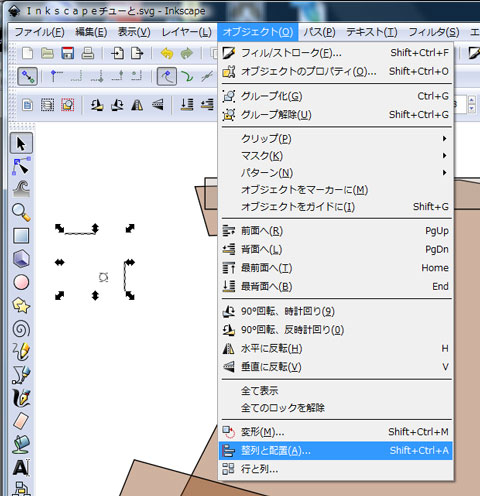Image resolution: width=480 pixels, height=496 pixels.
Task: Click the Save floppy disk icon
Action: click(68, 53)
